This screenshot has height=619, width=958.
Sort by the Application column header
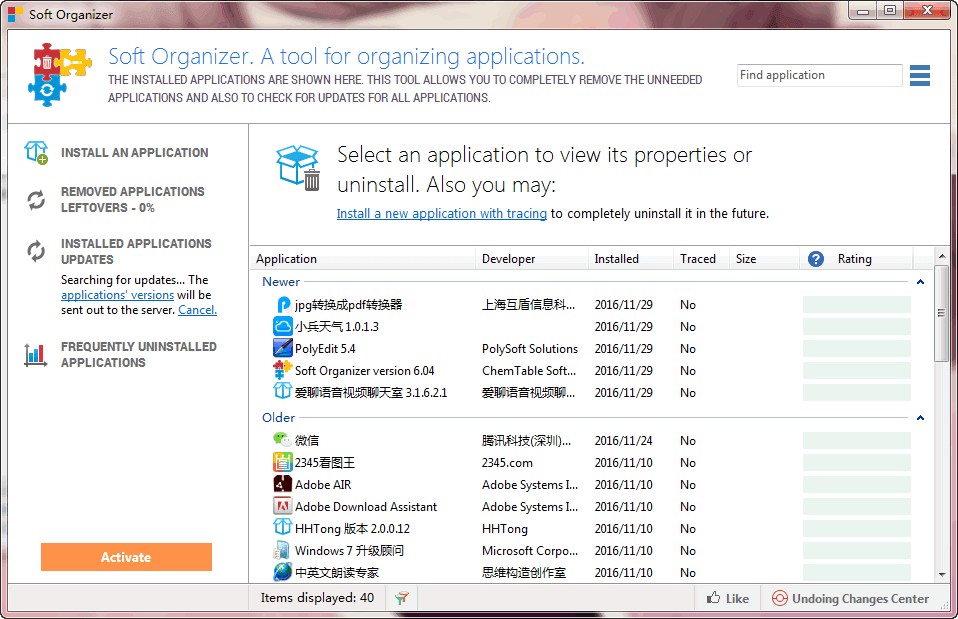pos(363,259)
